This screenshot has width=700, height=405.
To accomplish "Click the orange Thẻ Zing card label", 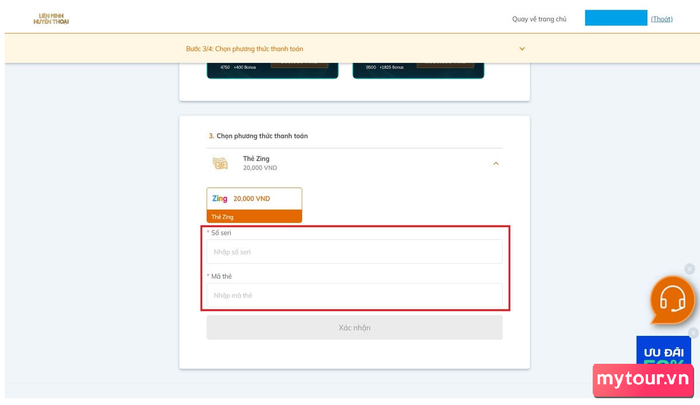I will [254, 217].
